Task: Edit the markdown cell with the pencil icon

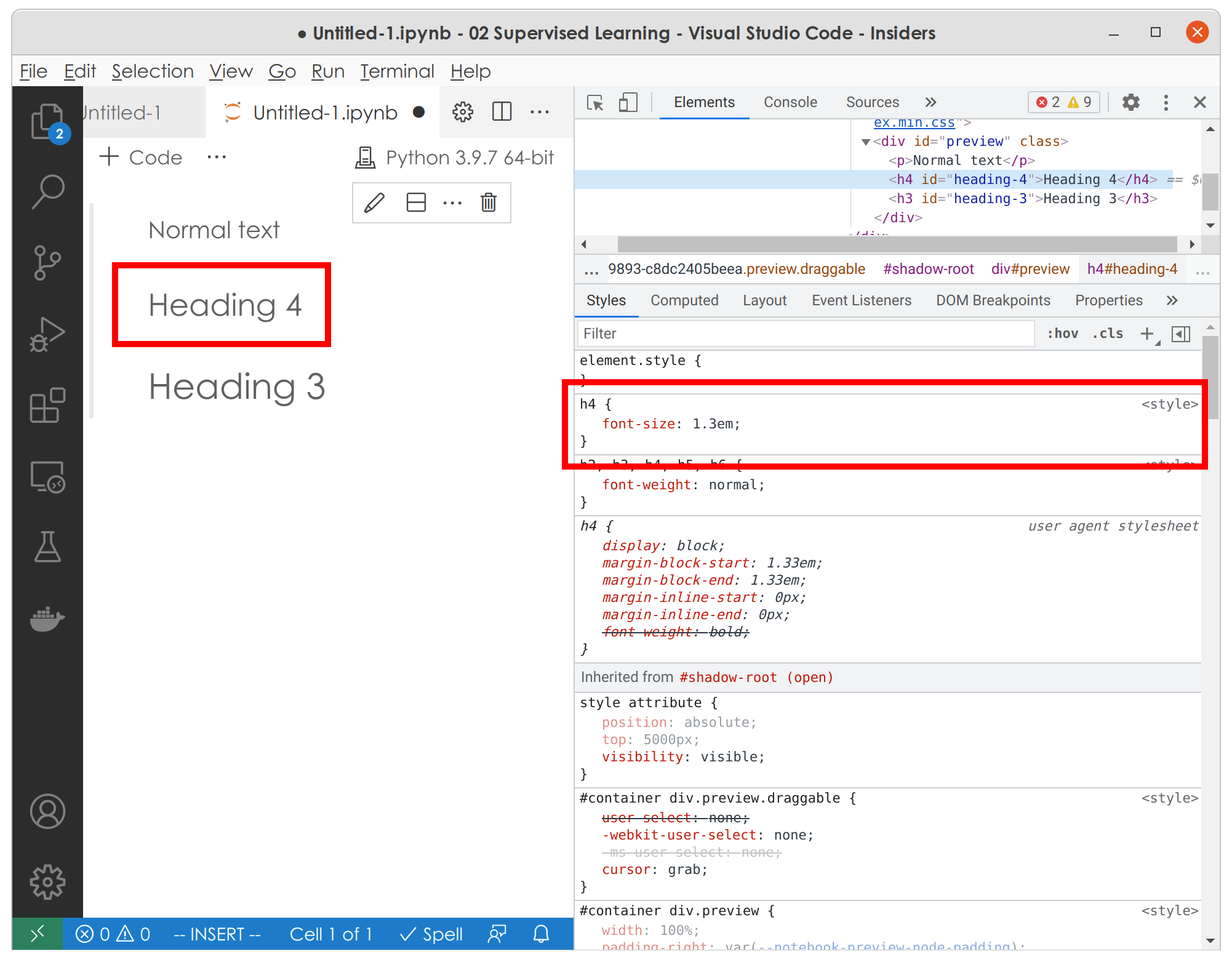Action: 374,203
